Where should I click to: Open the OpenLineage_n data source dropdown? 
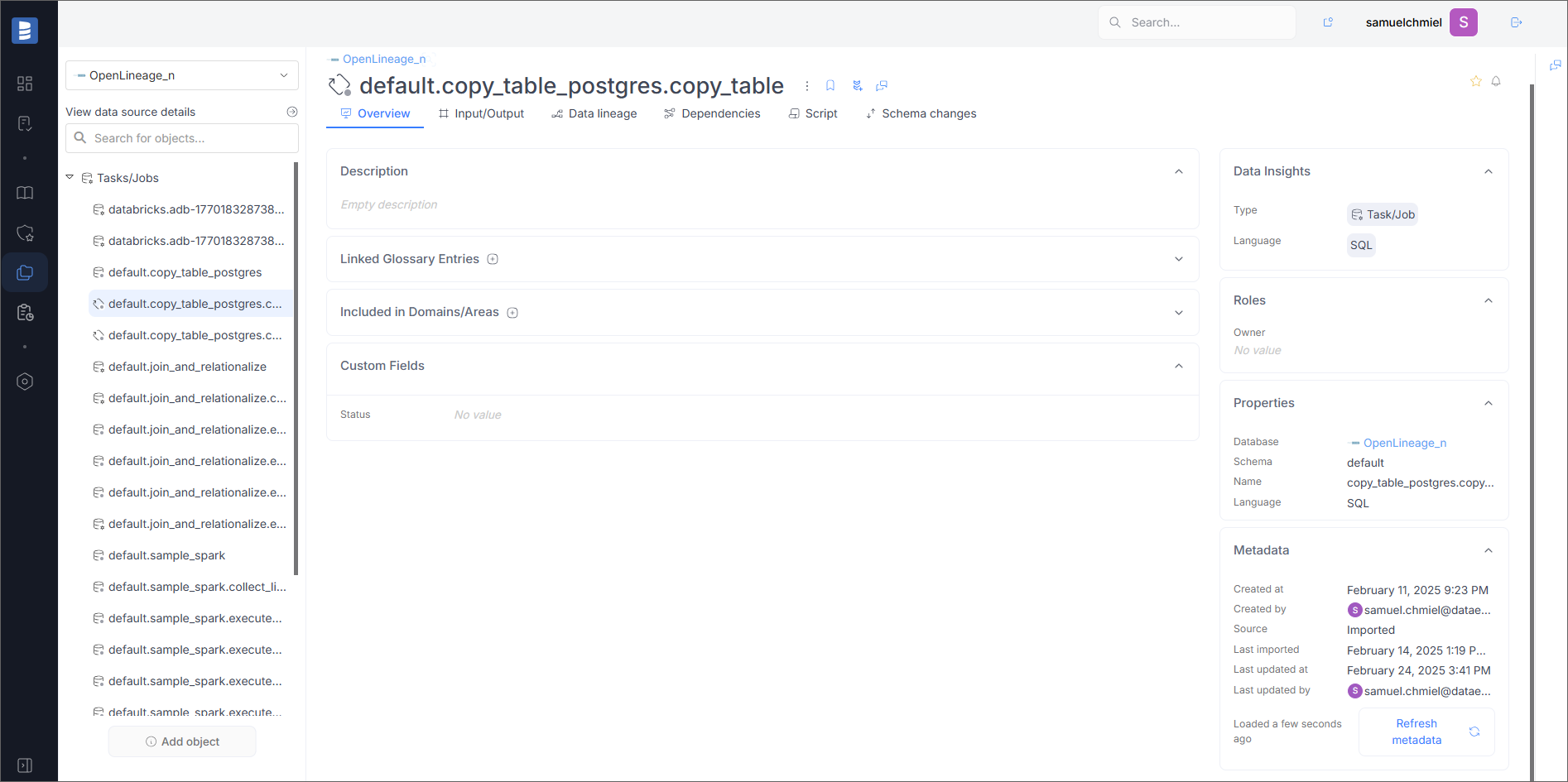182,75
